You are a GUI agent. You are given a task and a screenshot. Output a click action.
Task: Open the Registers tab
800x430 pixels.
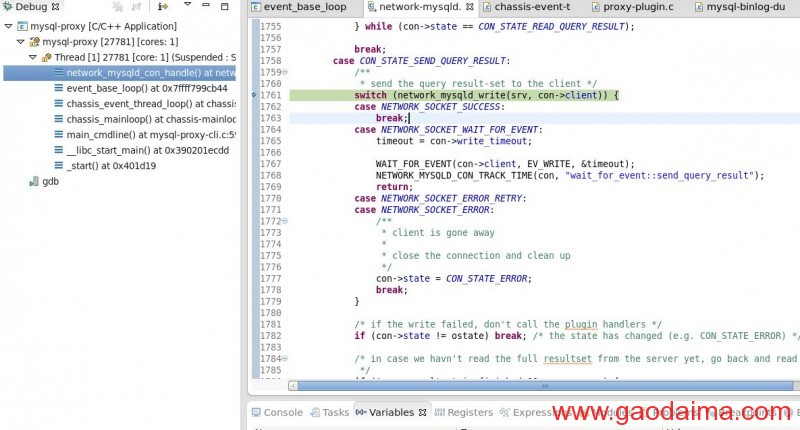[x=464, y=412]
